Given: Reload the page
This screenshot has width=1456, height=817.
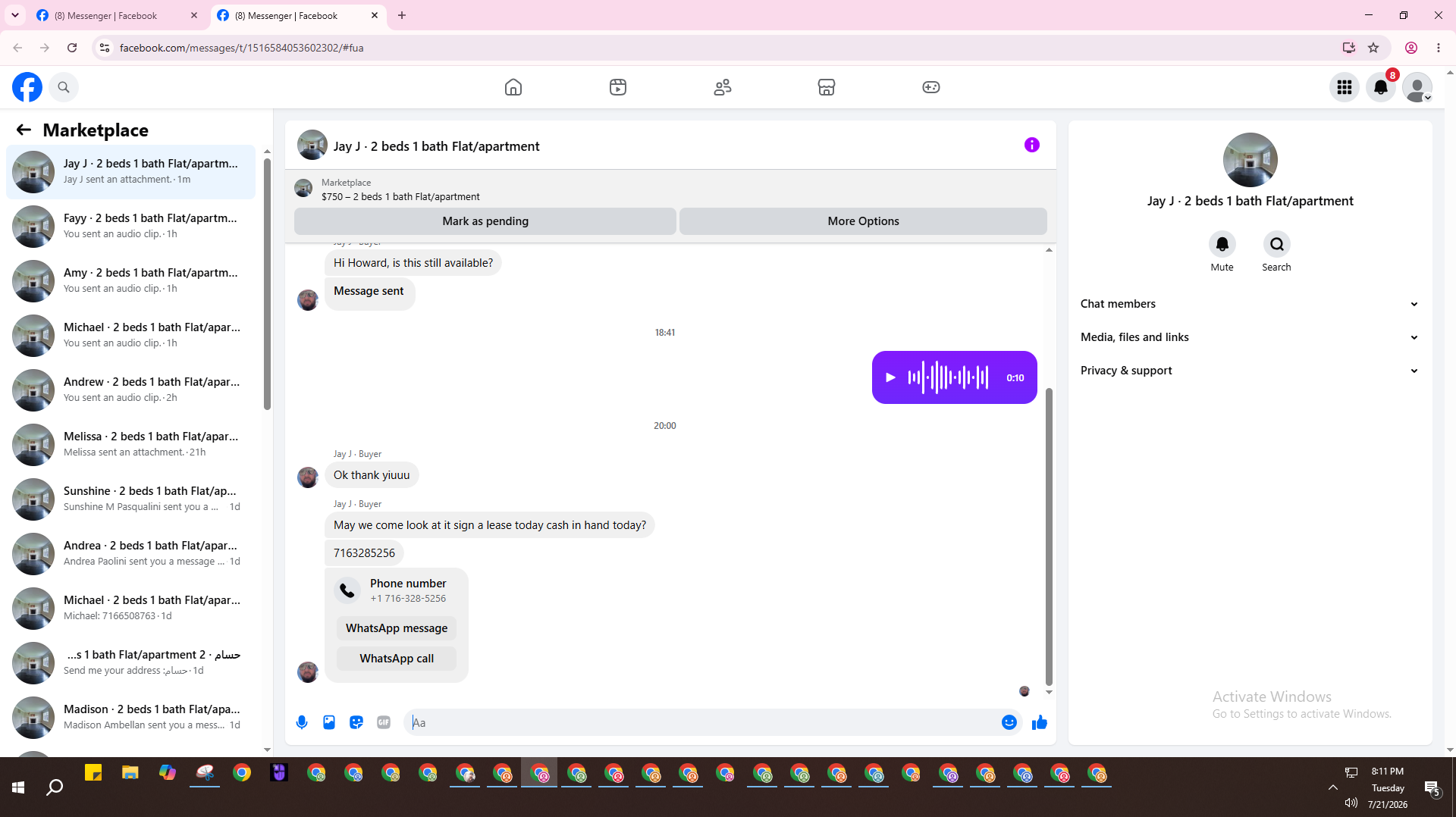Looking at the screenshot, I should click(72, 48).
